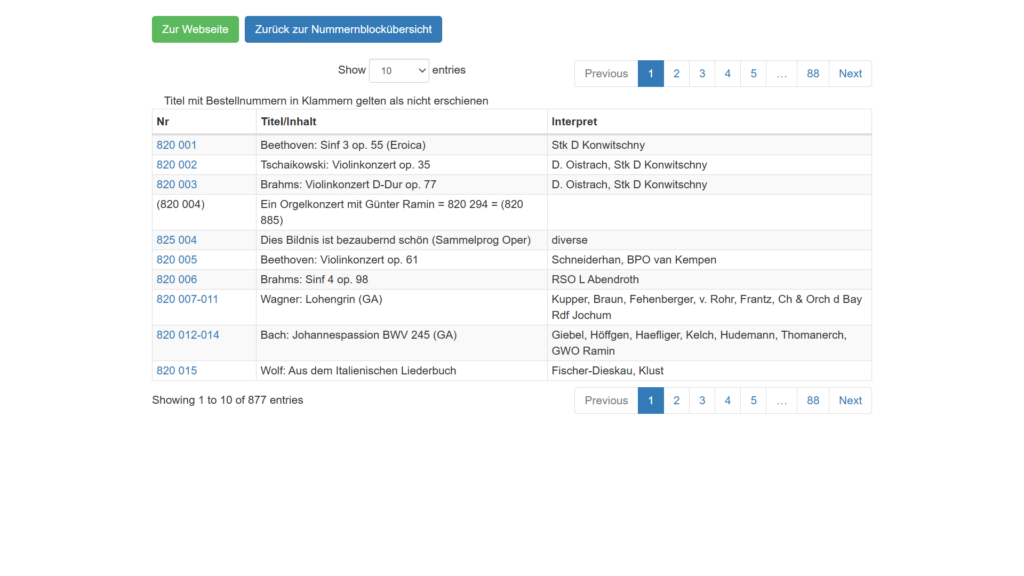Jump to page 88 in top pagination
This screenshot has width=1024, height=576.
tap(813, 74)
